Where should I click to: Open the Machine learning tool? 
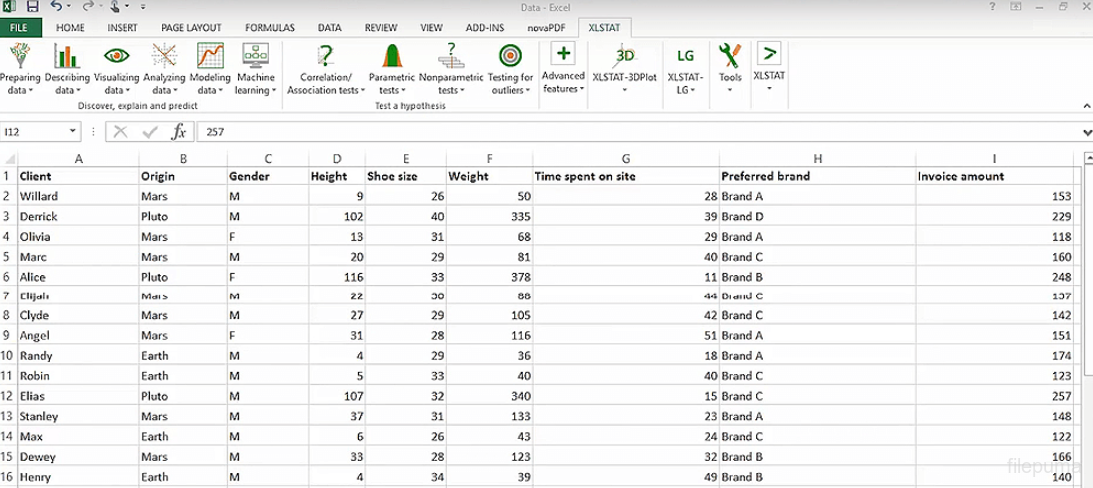pos(255,57)
